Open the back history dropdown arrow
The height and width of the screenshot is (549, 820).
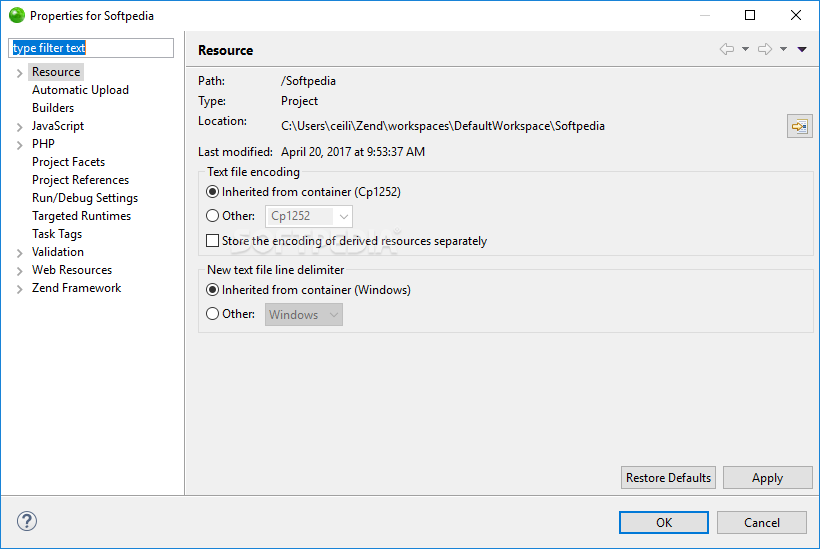click(745, 49)
